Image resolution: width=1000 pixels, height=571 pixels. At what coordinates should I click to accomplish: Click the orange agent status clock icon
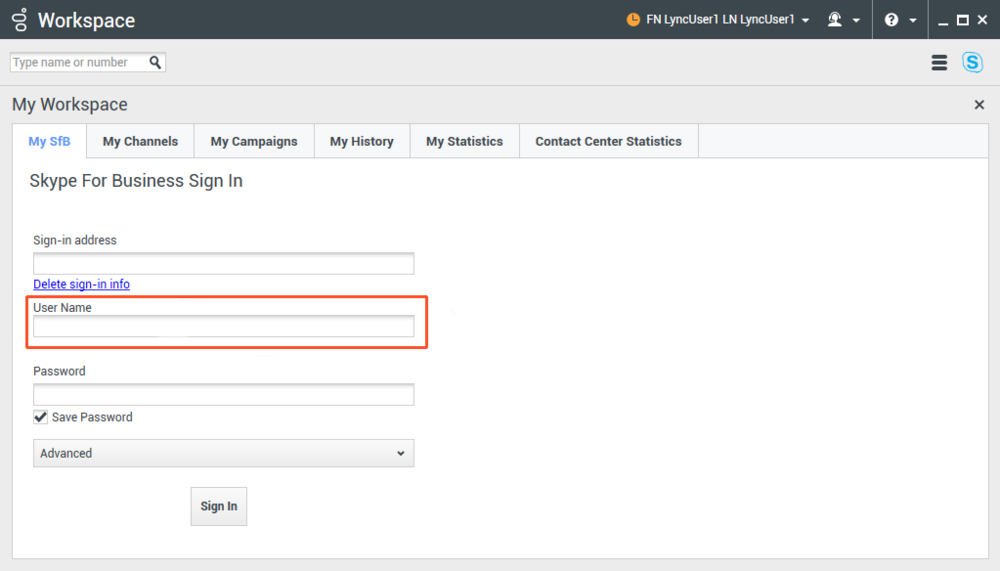[x=633, y=20]
